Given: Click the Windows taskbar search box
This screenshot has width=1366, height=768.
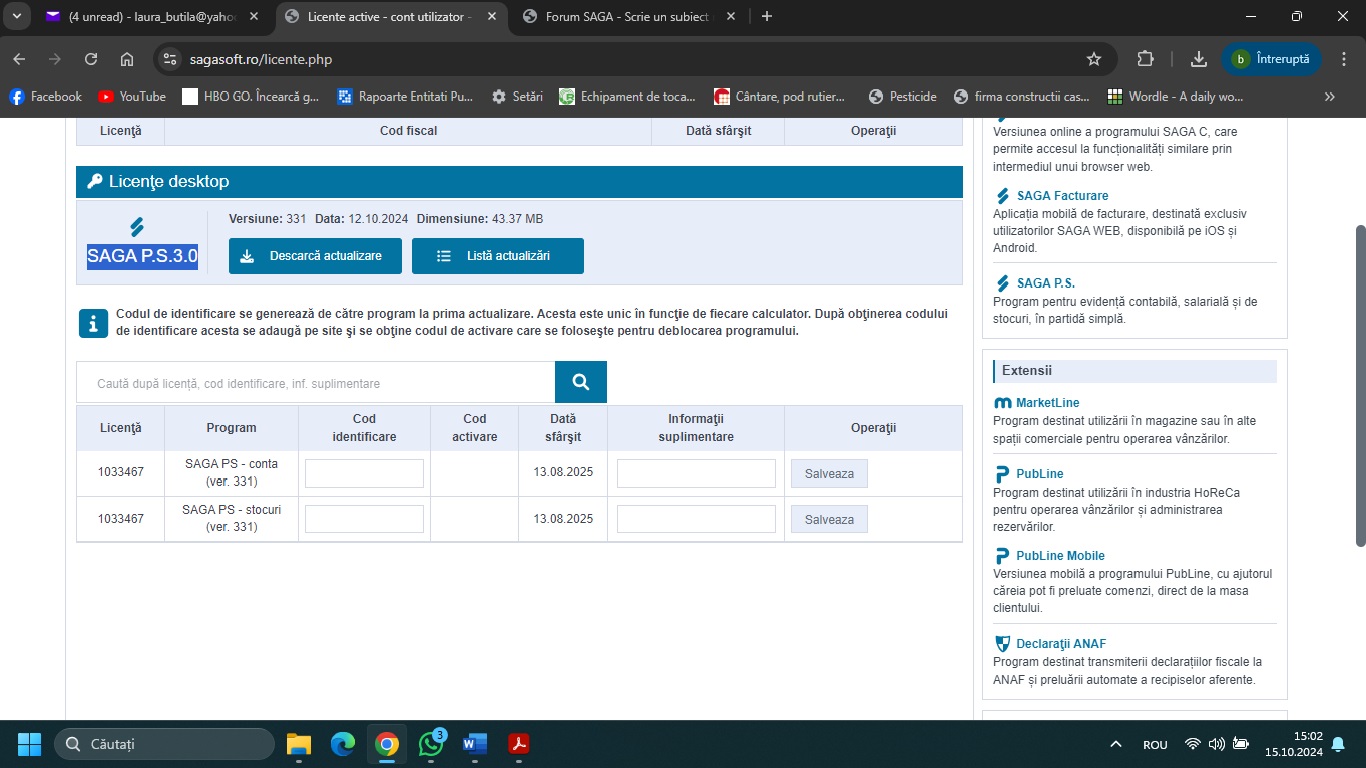Looking at the screenshot, I should click(164, 744).
